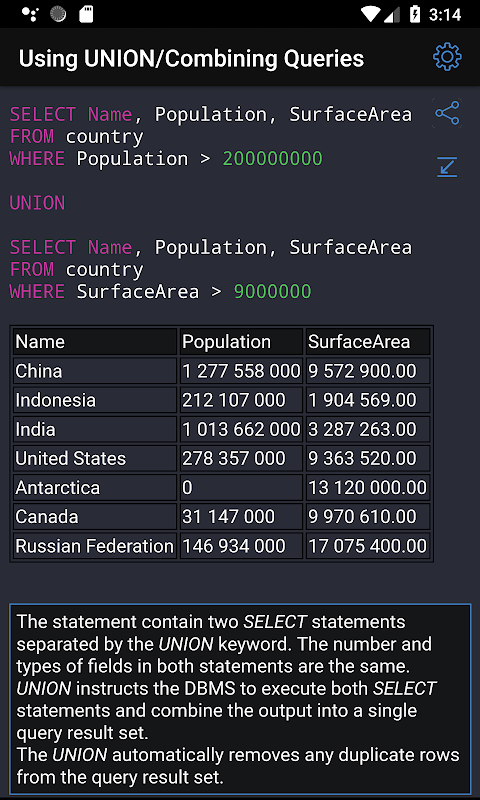The height and width of the screenshot is (800, 480).
Task: Tap the SD card notification icon
Action: point(86,14)
